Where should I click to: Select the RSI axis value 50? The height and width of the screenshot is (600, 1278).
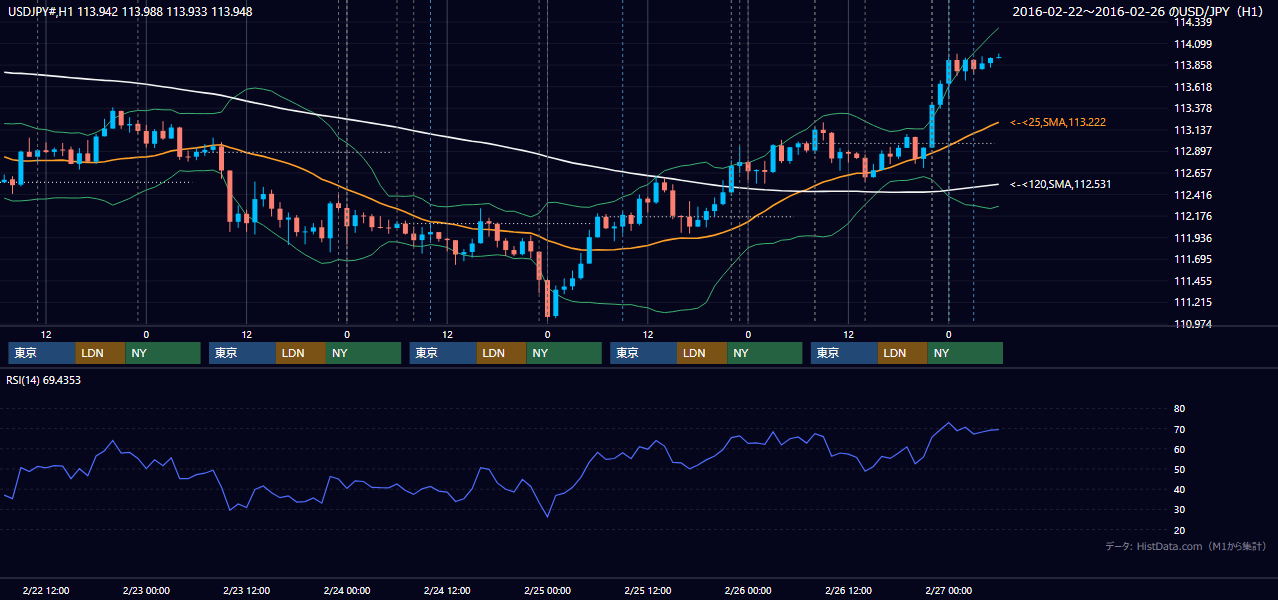(1180, 469)
